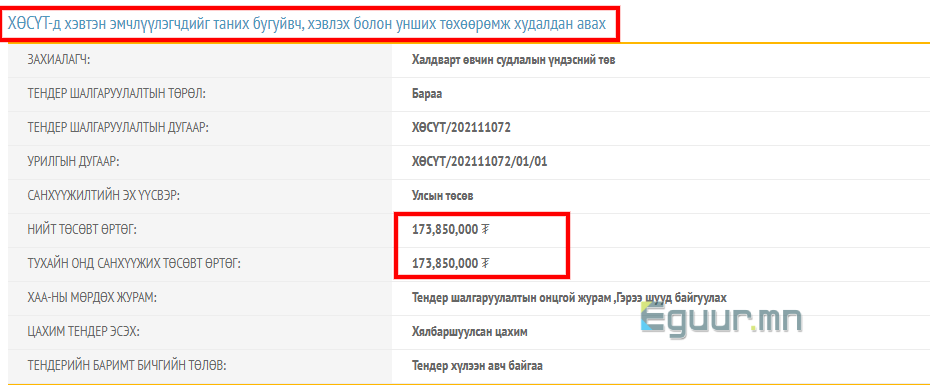Select the ТУХАЙН ОНД САНХҮҮЖИХ ТӨСӨВТ ӨРТӨГ label
934x387 pixels.
[x=134, y=264]
